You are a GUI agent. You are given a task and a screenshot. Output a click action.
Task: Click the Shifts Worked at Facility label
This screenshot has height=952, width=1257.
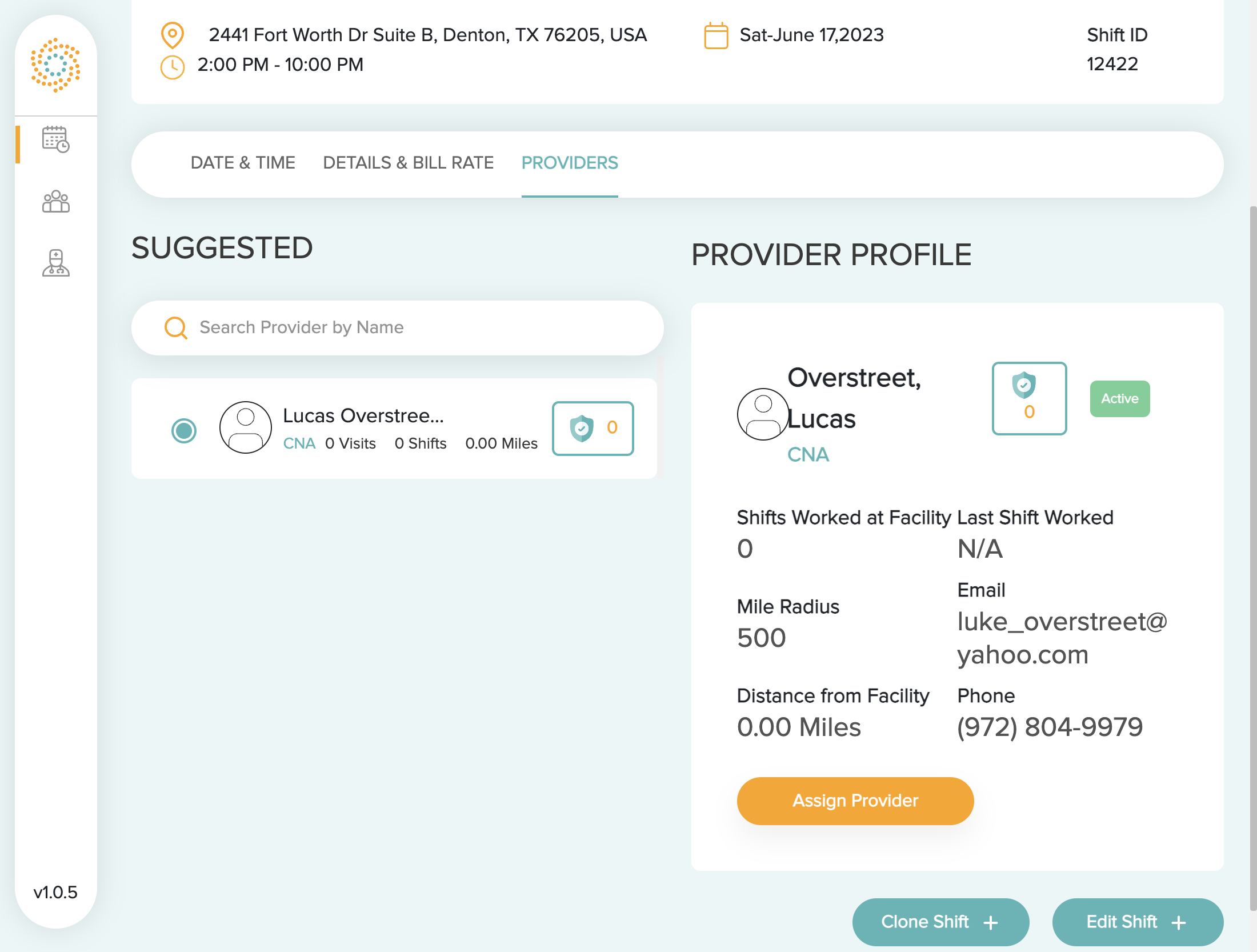pyautogui.click(x=844, y=517)
